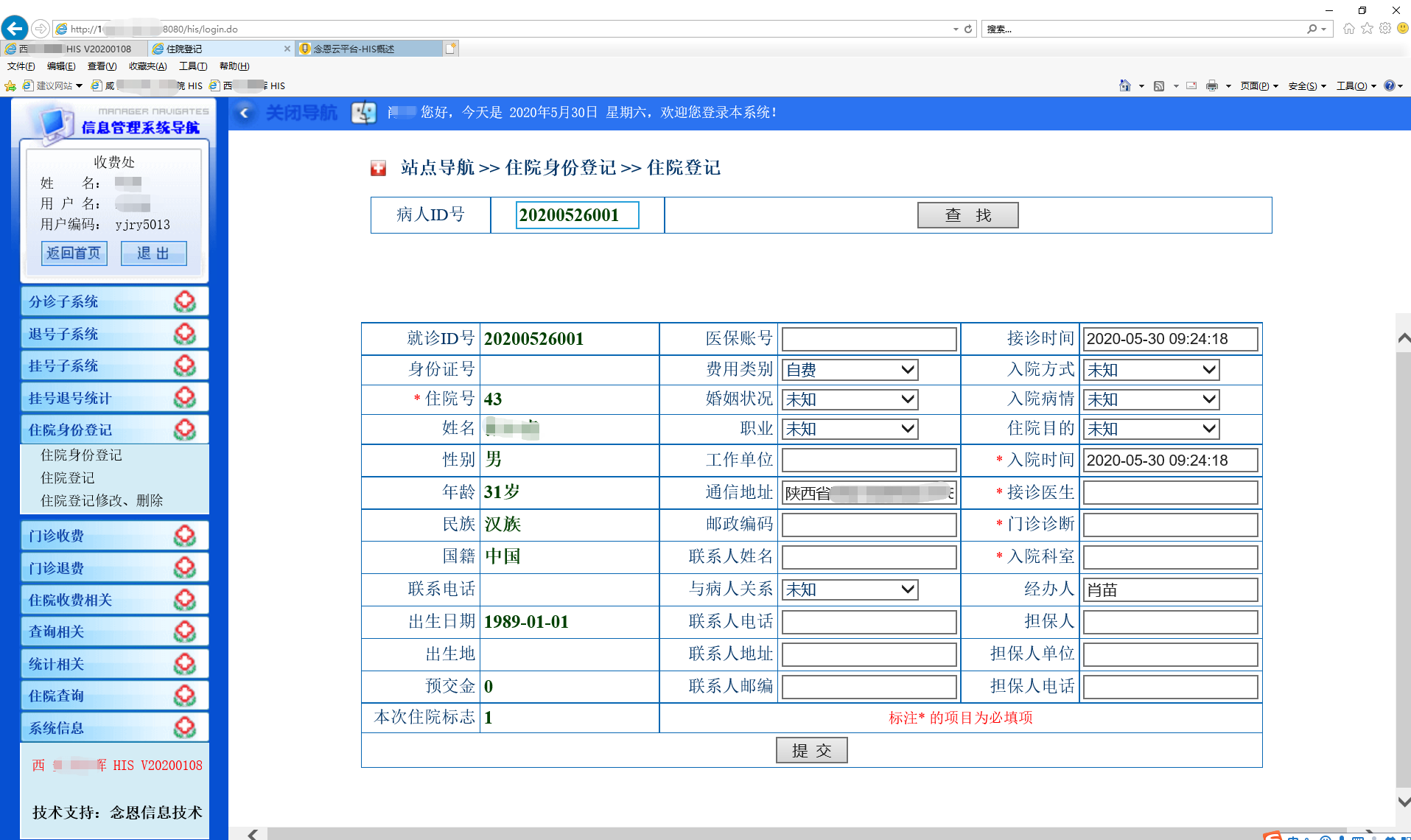Select 住院登记修改、删除 in sidebar
The image size is (1411, 840).
tap(102, 501)
